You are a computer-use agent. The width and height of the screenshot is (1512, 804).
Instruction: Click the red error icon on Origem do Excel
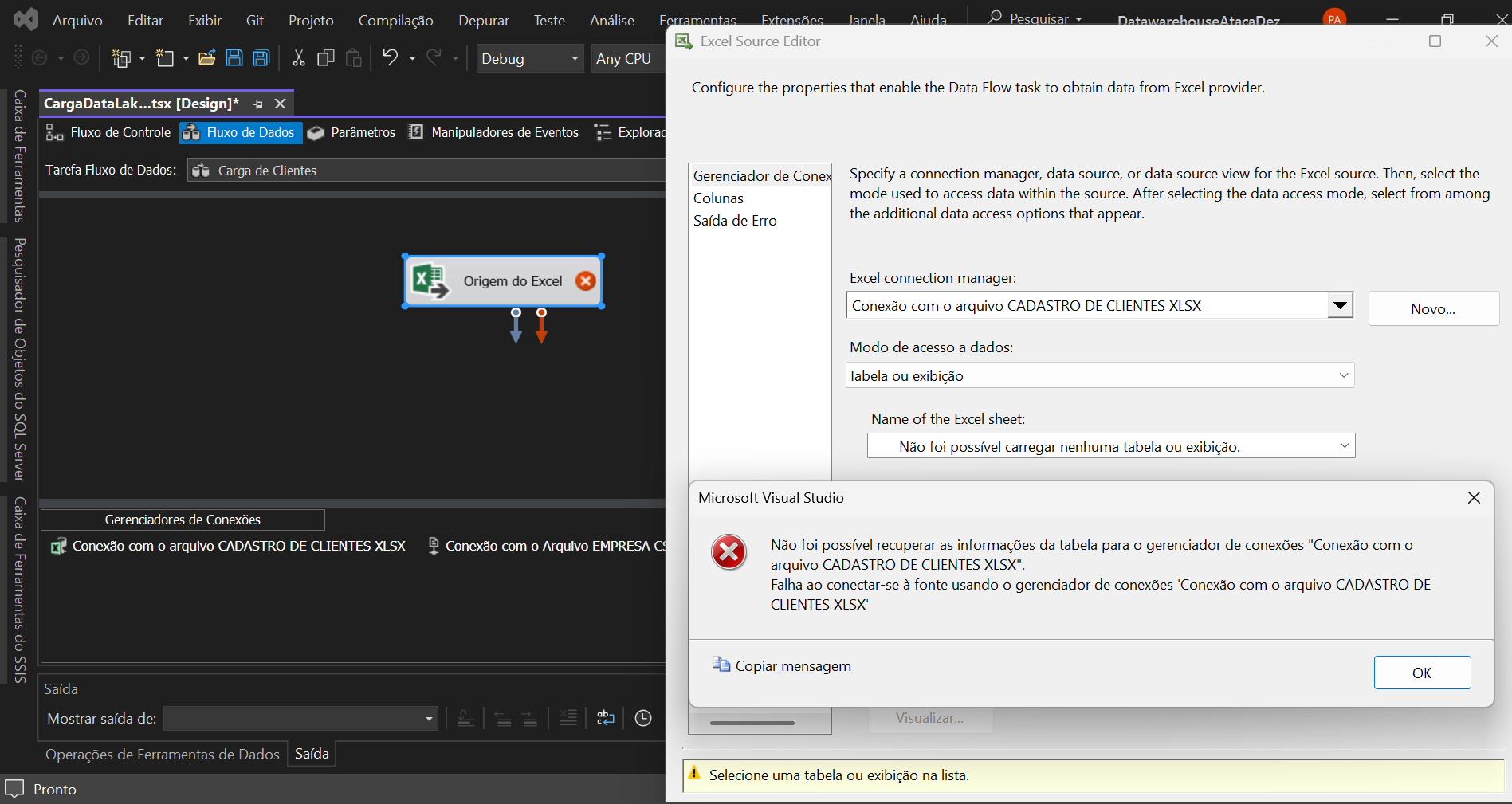coord(585,280)
